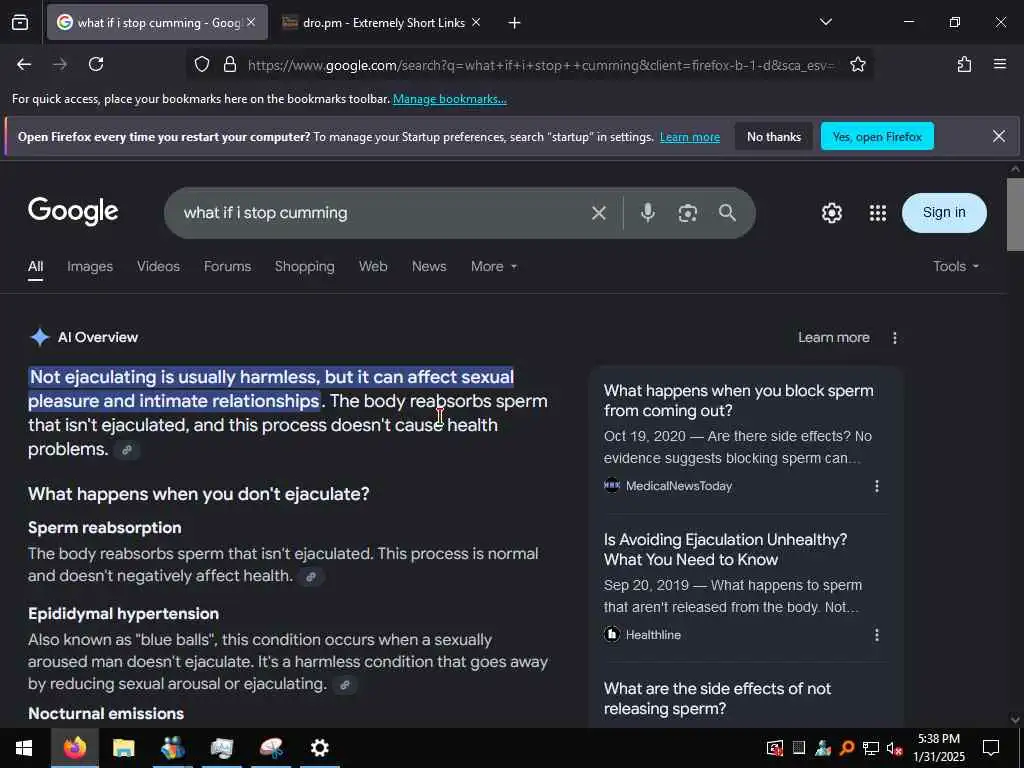The image size is (1024, 768).
Task: Click the 'No thanks' button
Action: [773, 136]
